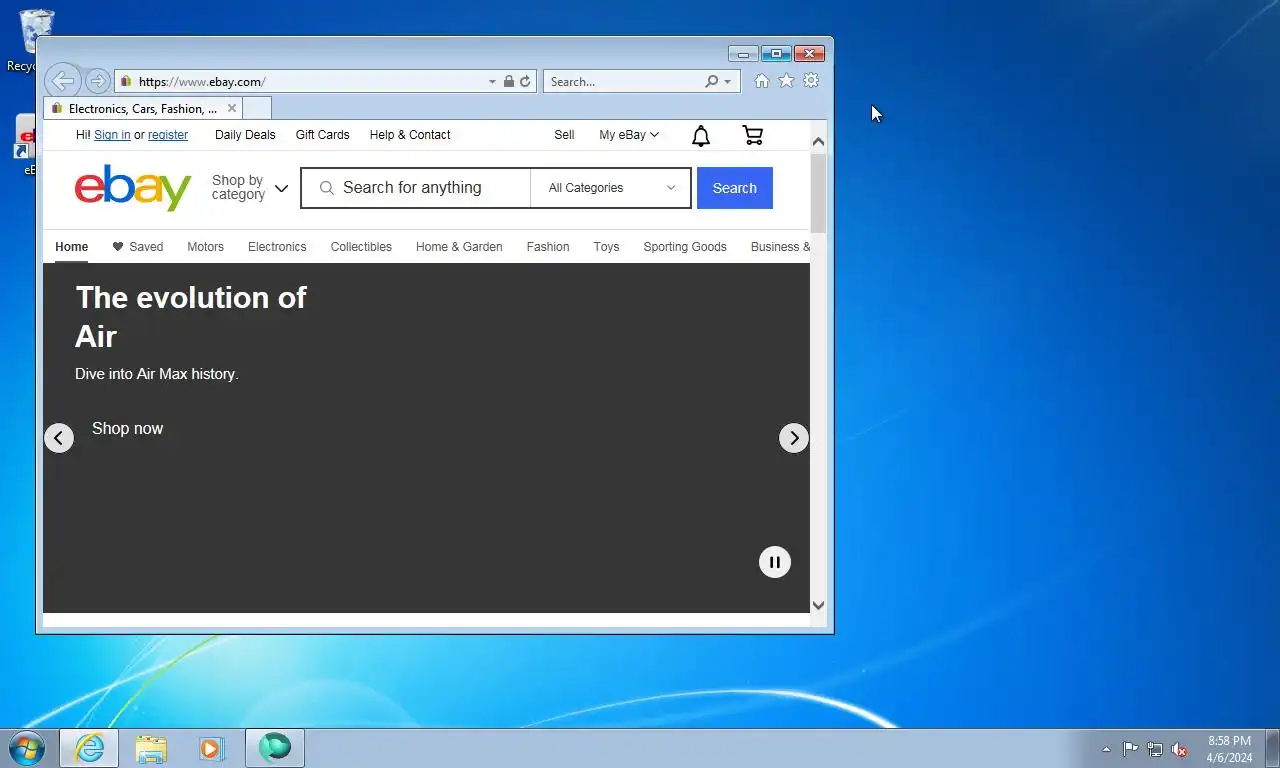Click the green round taskbar app icon
This screenshot has width=1280, height=768.
pyautogui.click(x=275, y=748)
